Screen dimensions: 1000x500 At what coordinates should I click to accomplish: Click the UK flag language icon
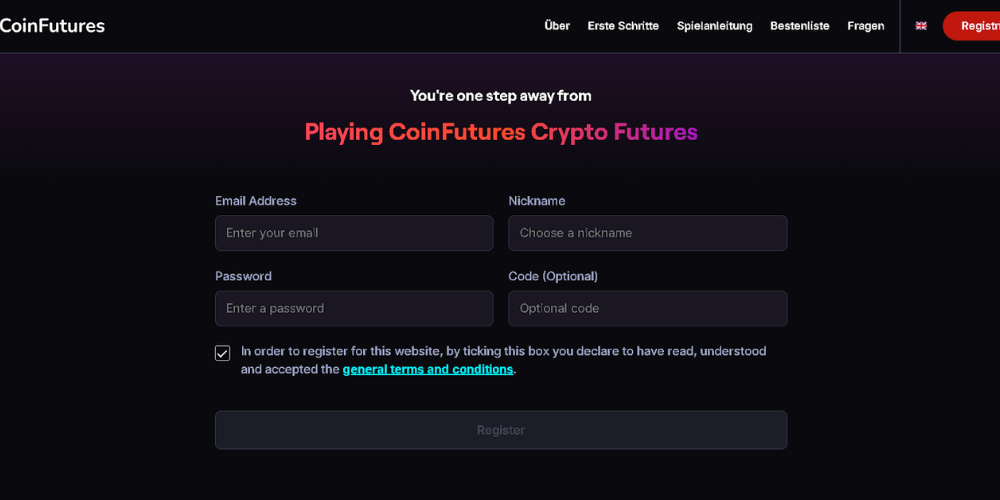921,26
